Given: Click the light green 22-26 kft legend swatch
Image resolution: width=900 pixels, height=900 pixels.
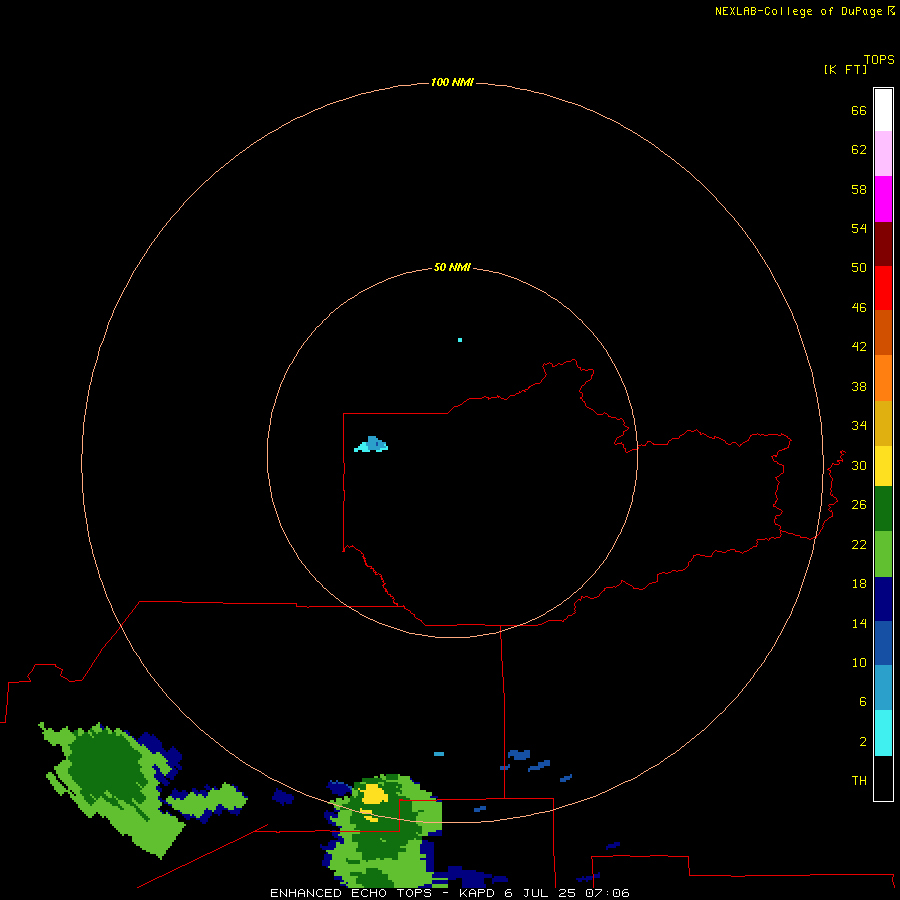Looking at the screenshot, I should [x=883, y=554].
